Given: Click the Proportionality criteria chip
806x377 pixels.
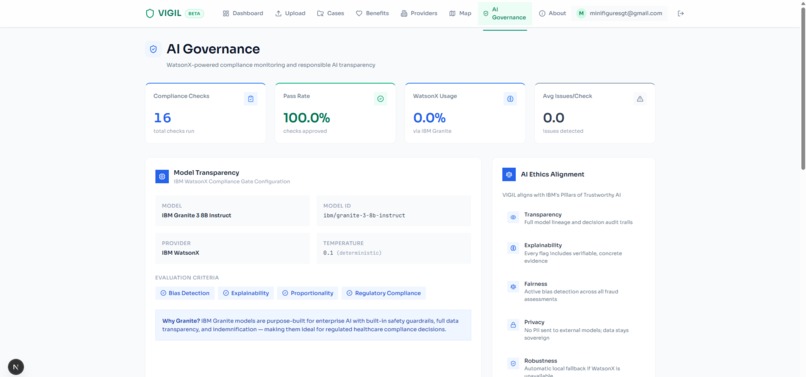Looking at the screenshot, I should point(307,293).
